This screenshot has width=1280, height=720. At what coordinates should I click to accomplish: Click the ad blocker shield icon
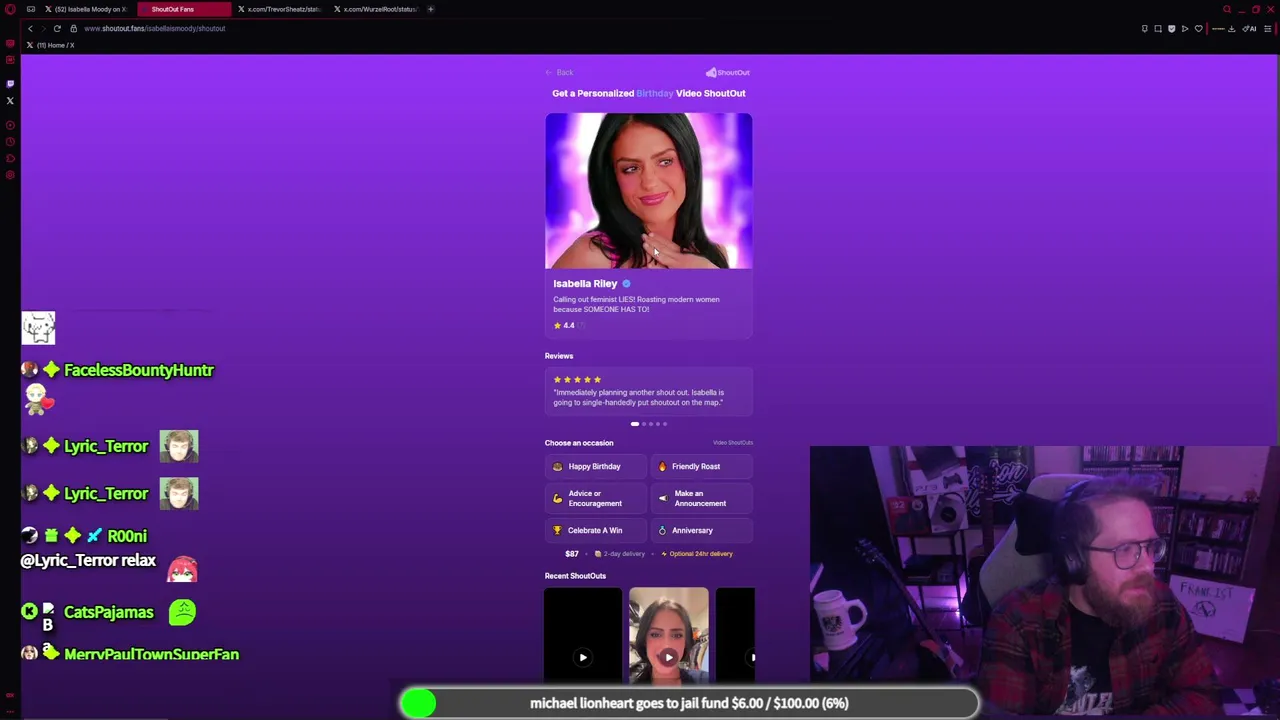click(1171, 28)
